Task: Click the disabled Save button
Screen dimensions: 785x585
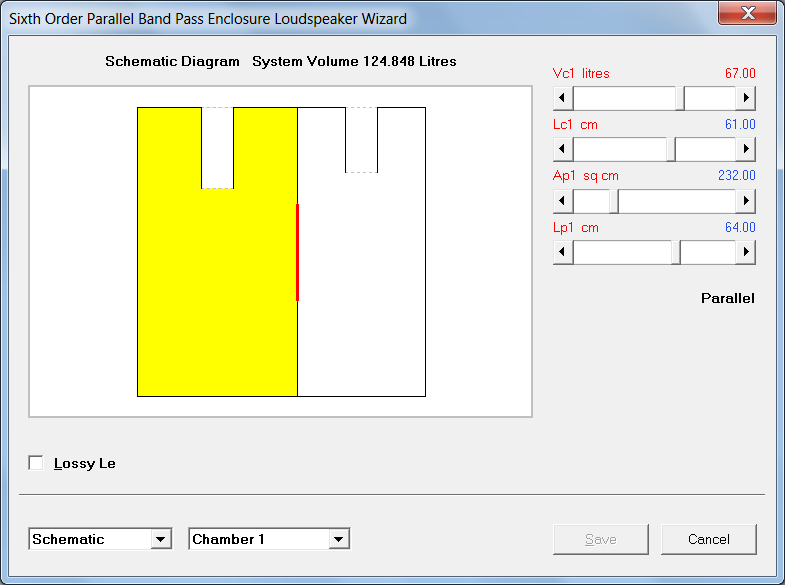Action: (x=601, y=539)
